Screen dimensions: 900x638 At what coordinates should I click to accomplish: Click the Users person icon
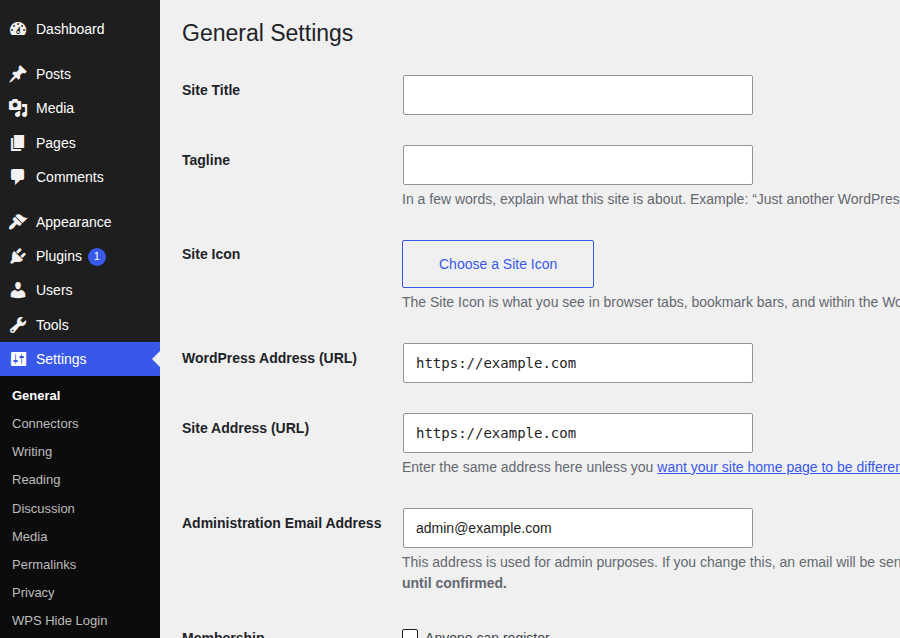point(18,290)
